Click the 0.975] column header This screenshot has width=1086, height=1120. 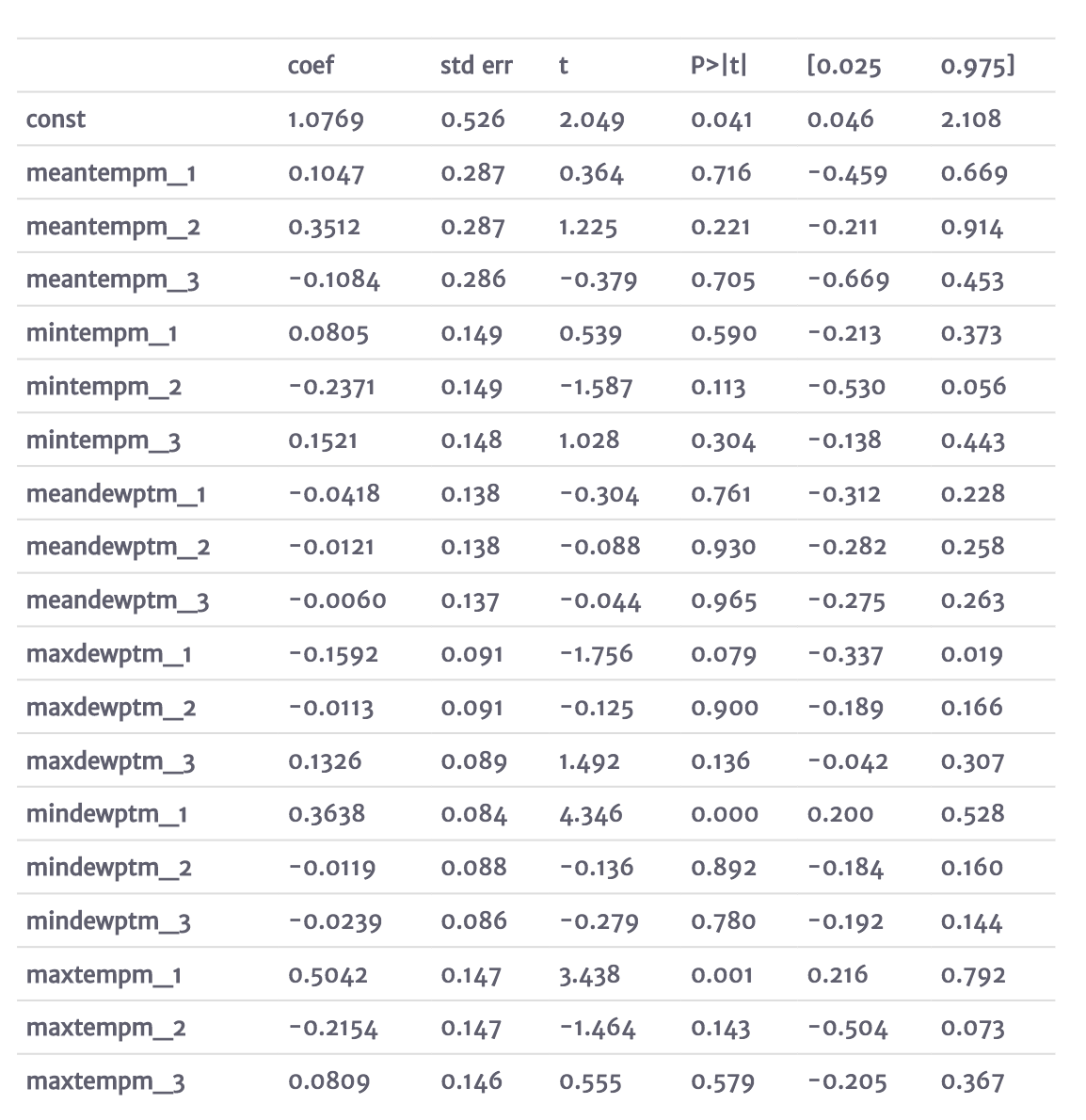coord(978,66)
